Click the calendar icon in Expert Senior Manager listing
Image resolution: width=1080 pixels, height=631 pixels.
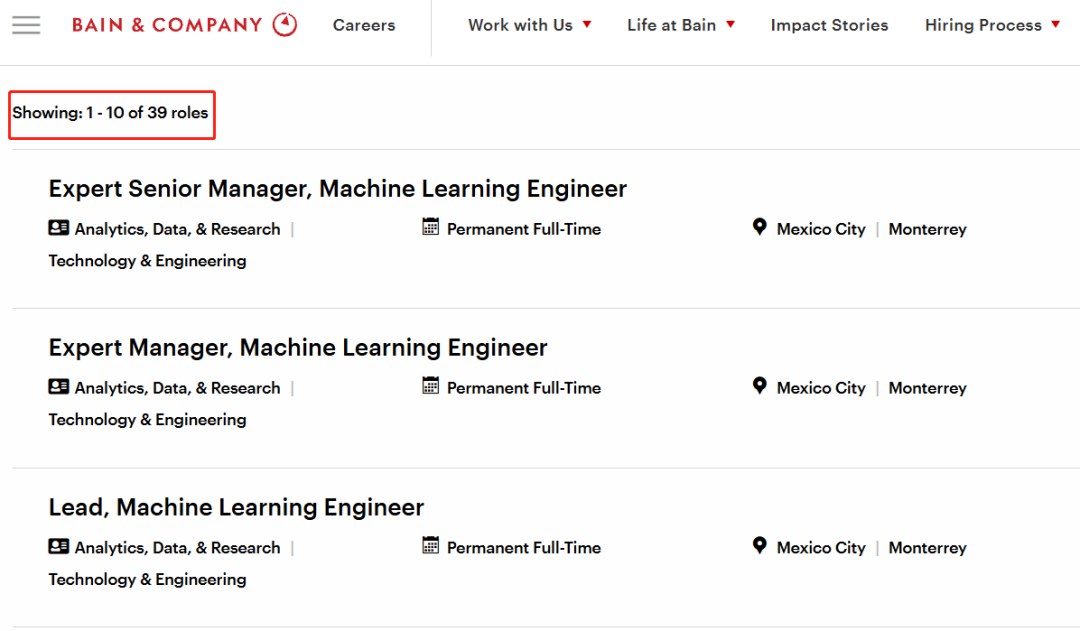pyautogui.click(x=430, y=227)
